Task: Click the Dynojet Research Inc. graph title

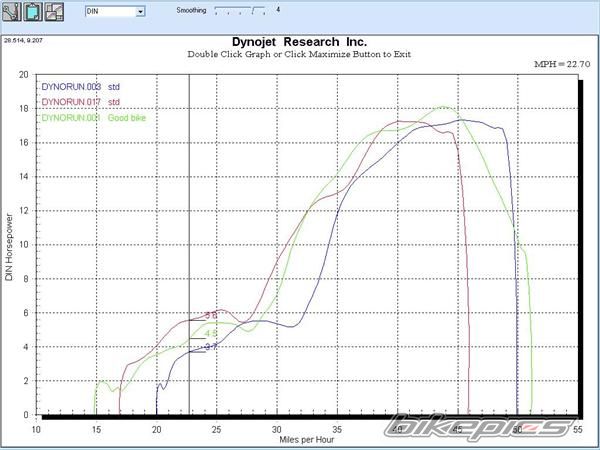Action: tap(299, 41)
